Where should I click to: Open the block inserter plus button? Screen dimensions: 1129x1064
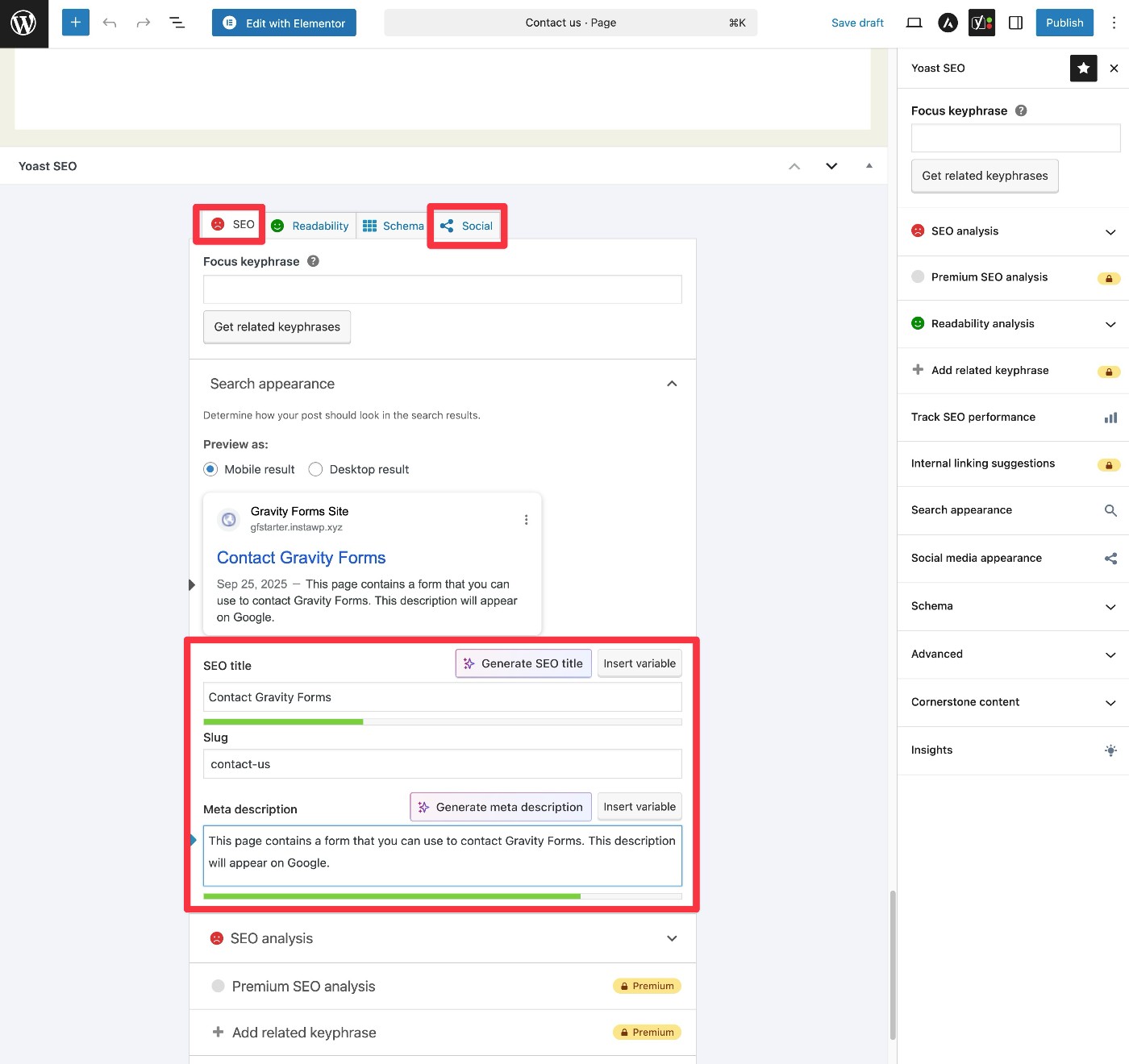pyautogui.click(x=76, y=23)
